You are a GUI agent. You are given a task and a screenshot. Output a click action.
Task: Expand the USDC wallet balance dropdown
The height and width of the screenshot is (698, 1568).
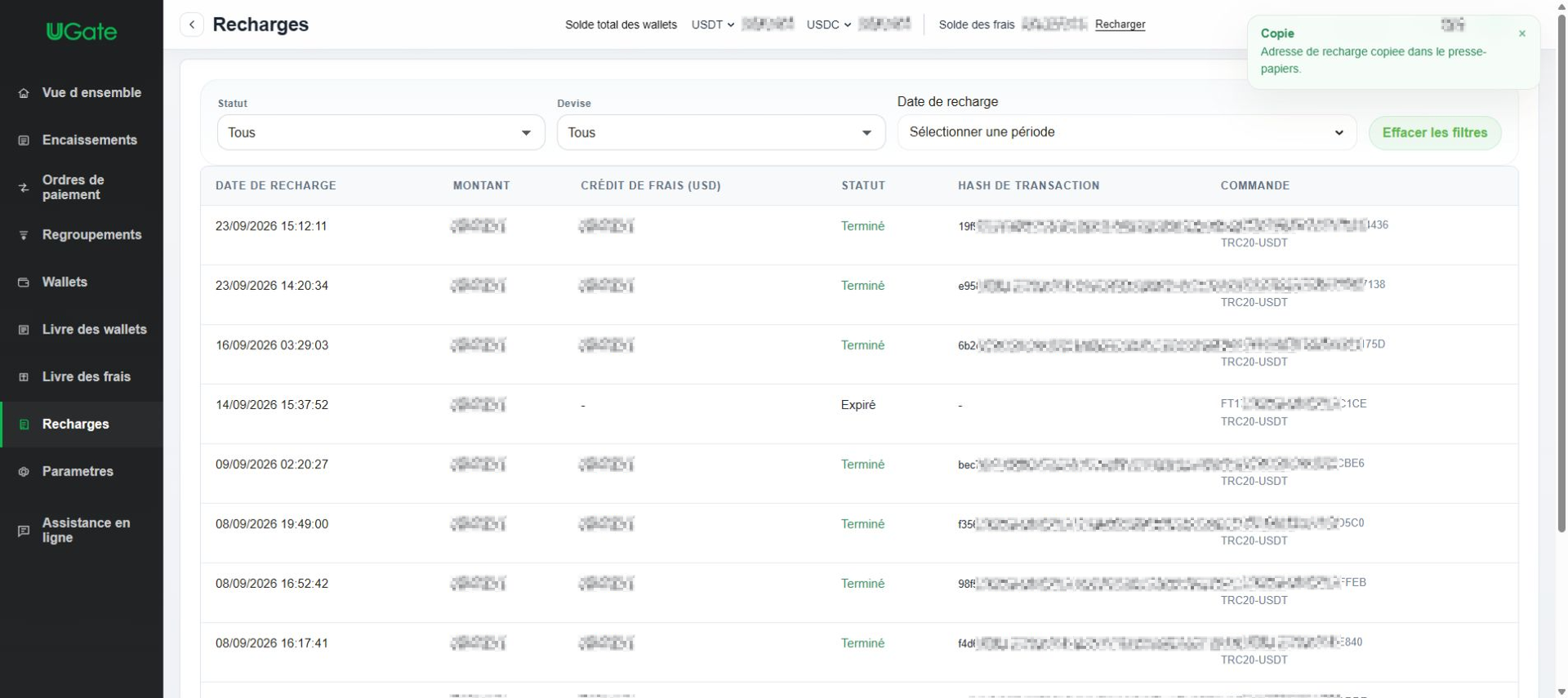click(x=829, y=24)
